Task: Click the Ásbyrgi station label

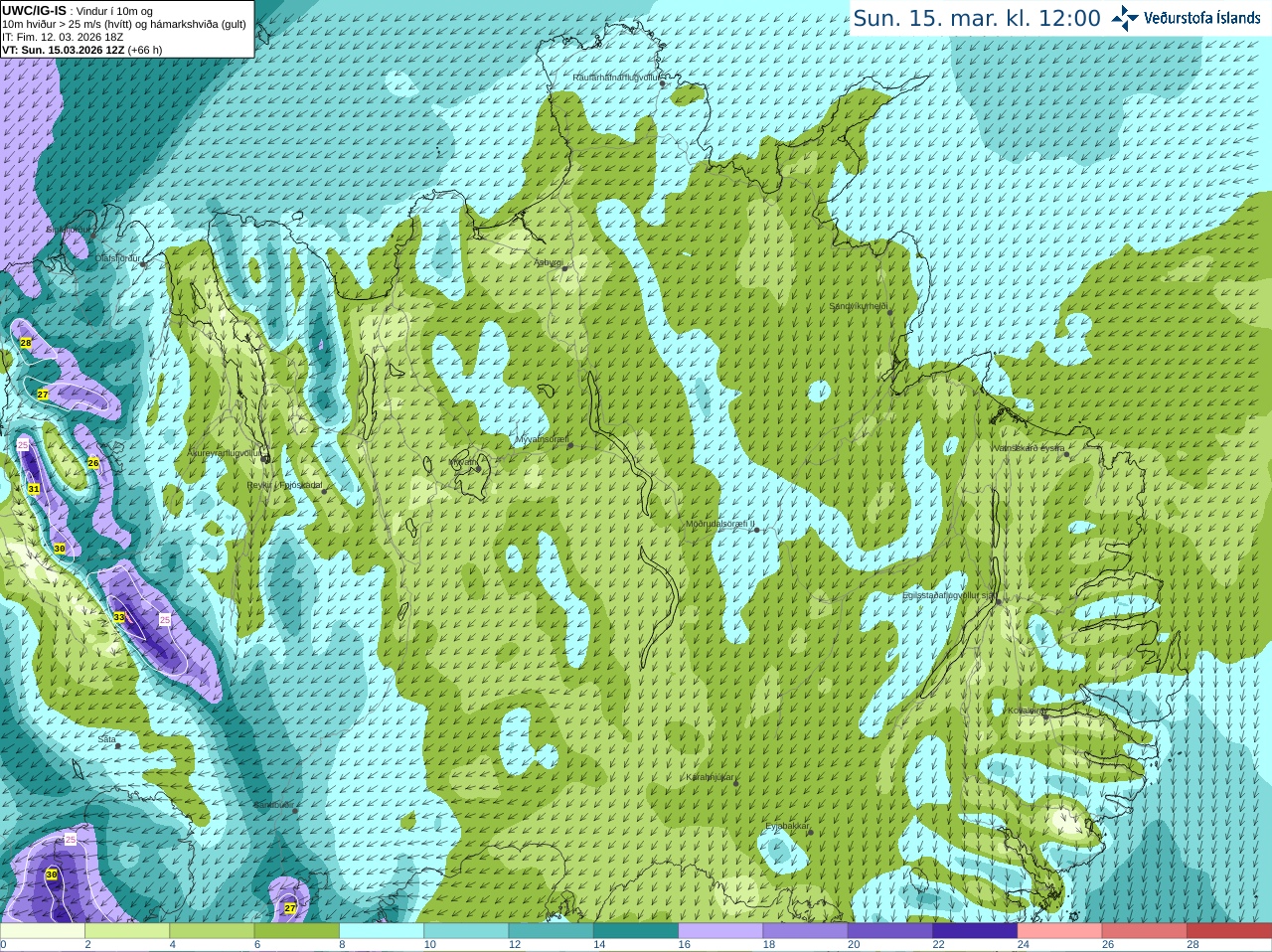Action: [x=548, y=262]
